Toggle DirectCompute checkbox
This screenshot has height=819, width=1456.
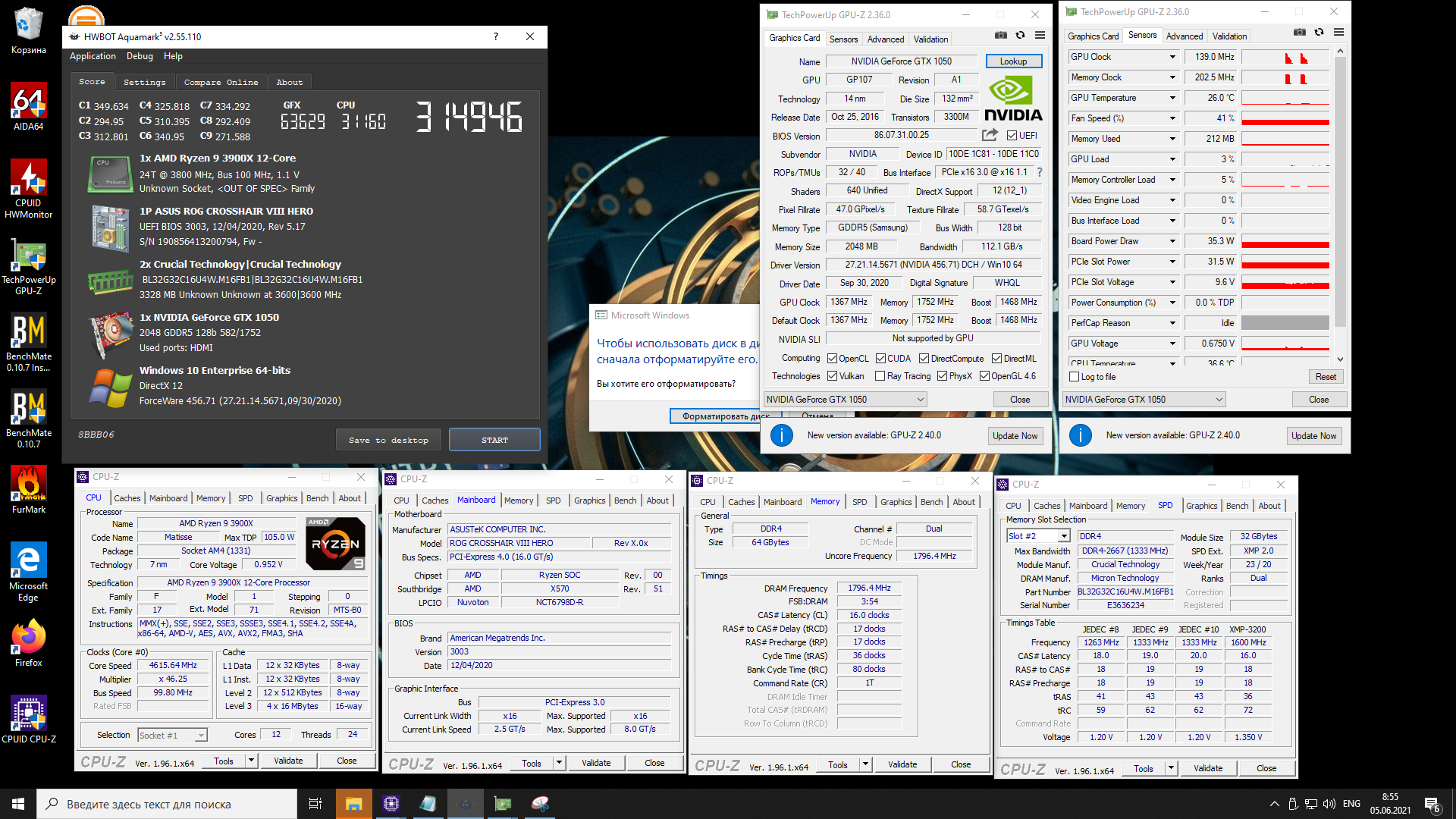pyautogui.click(x=924, y=359)
